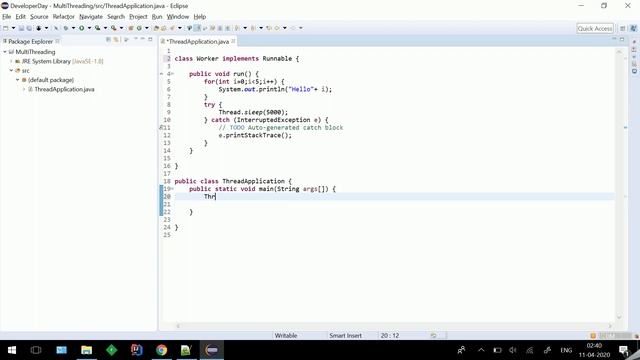Image resolution: width=640 pixels, height=360 pixels.
Task: Open the Help menu
Action: coord(200,17)
